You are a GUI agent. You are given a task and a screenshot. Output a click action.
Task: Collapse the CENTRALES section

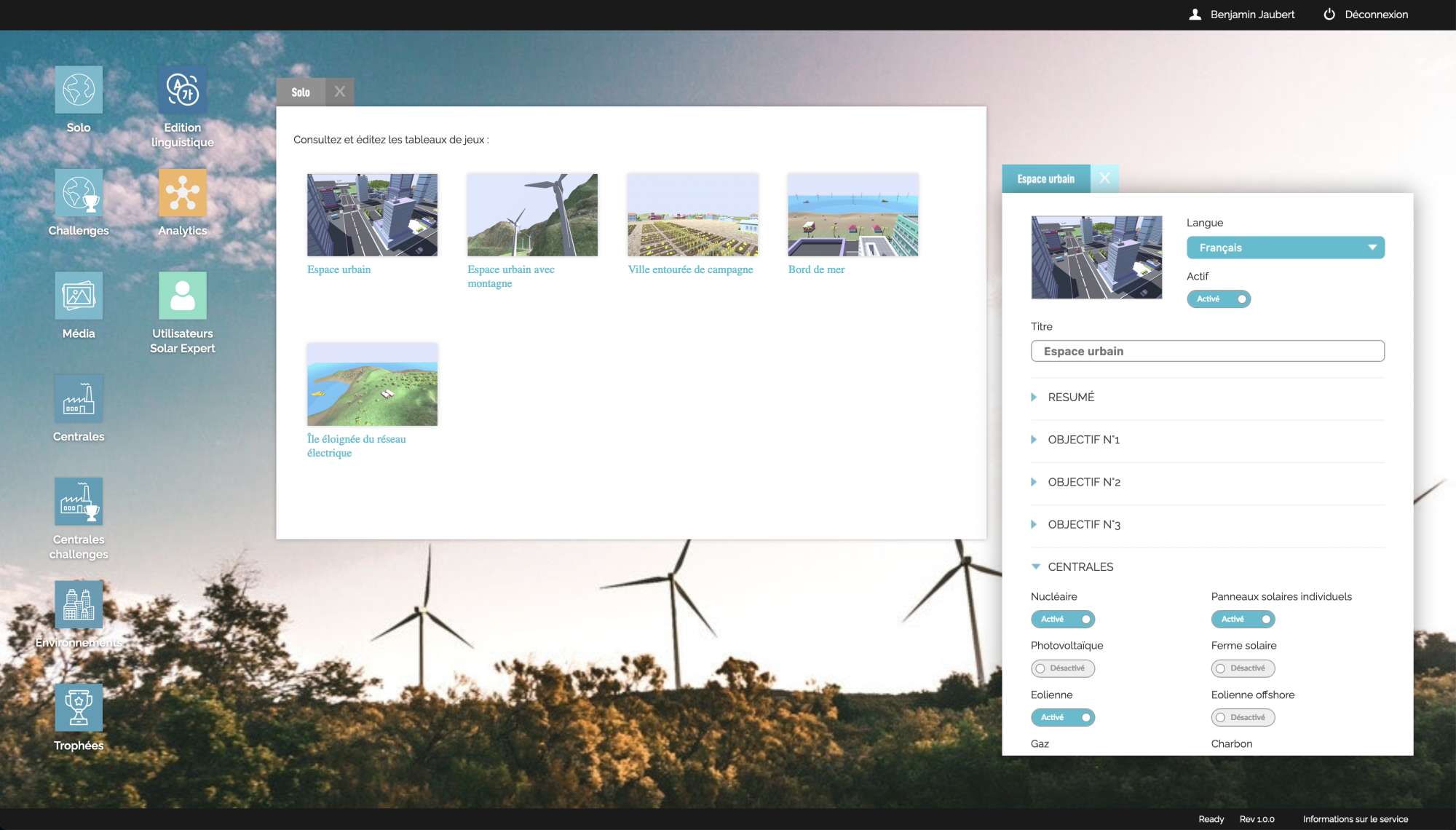coord(1080,567)
